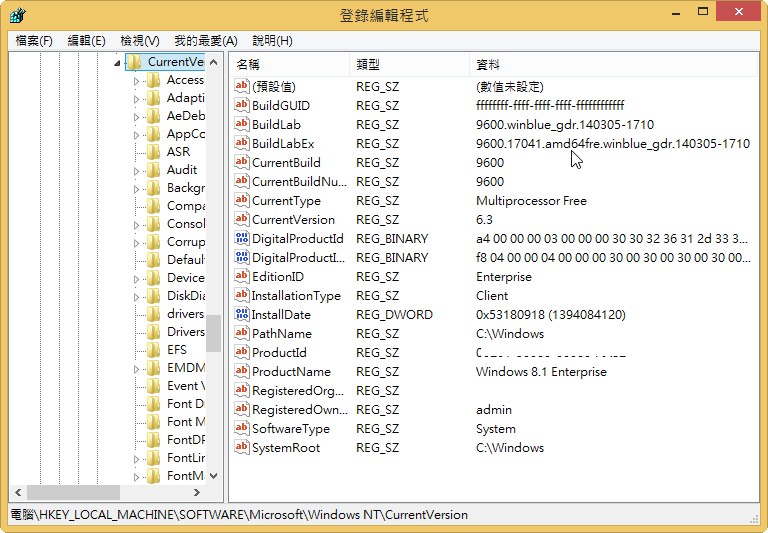
Task: Click the 名稱 column header
Action: [x=248, y=64]
